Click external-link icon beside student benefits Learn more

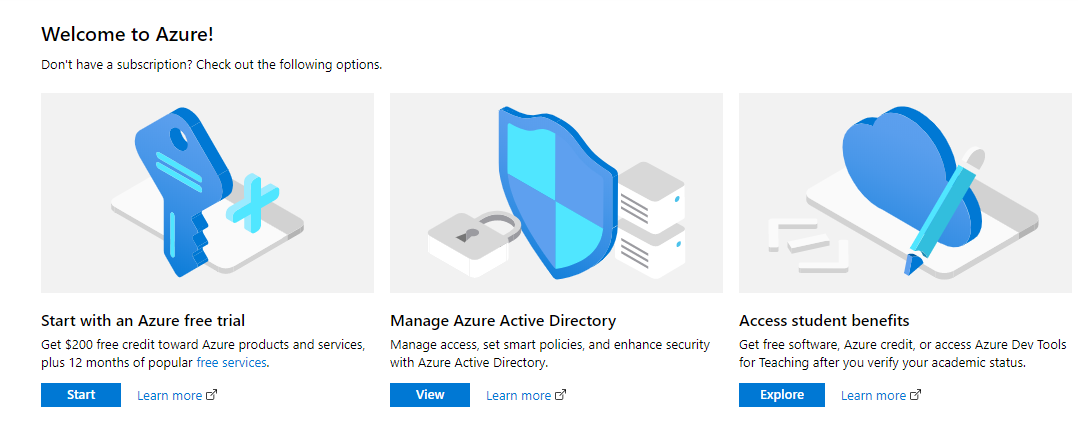tap(915, 395)
